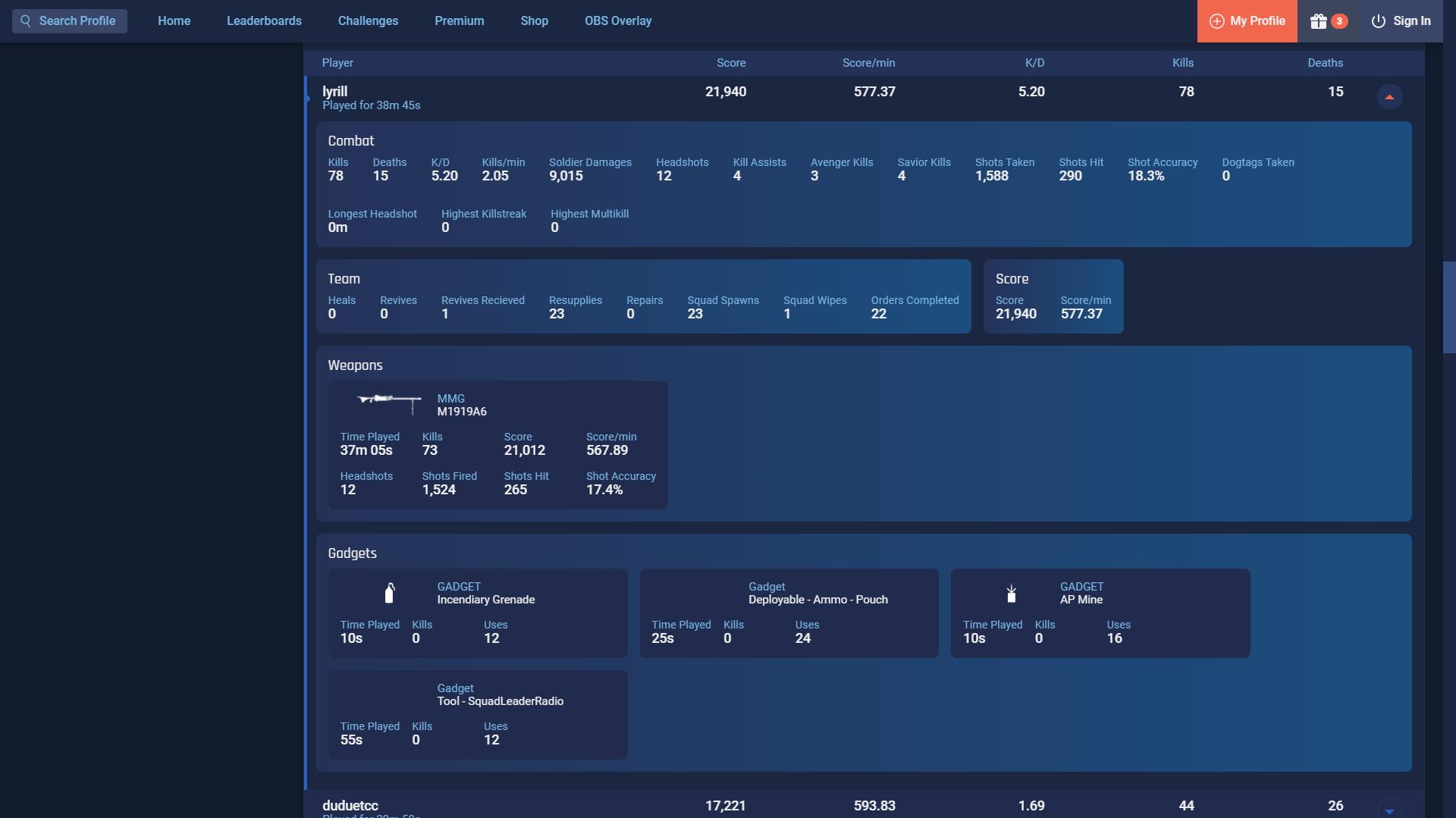Screen dimensions: 1456x818
Task: Click the Longest Headshot 0m value
Action: pos(337,227)
